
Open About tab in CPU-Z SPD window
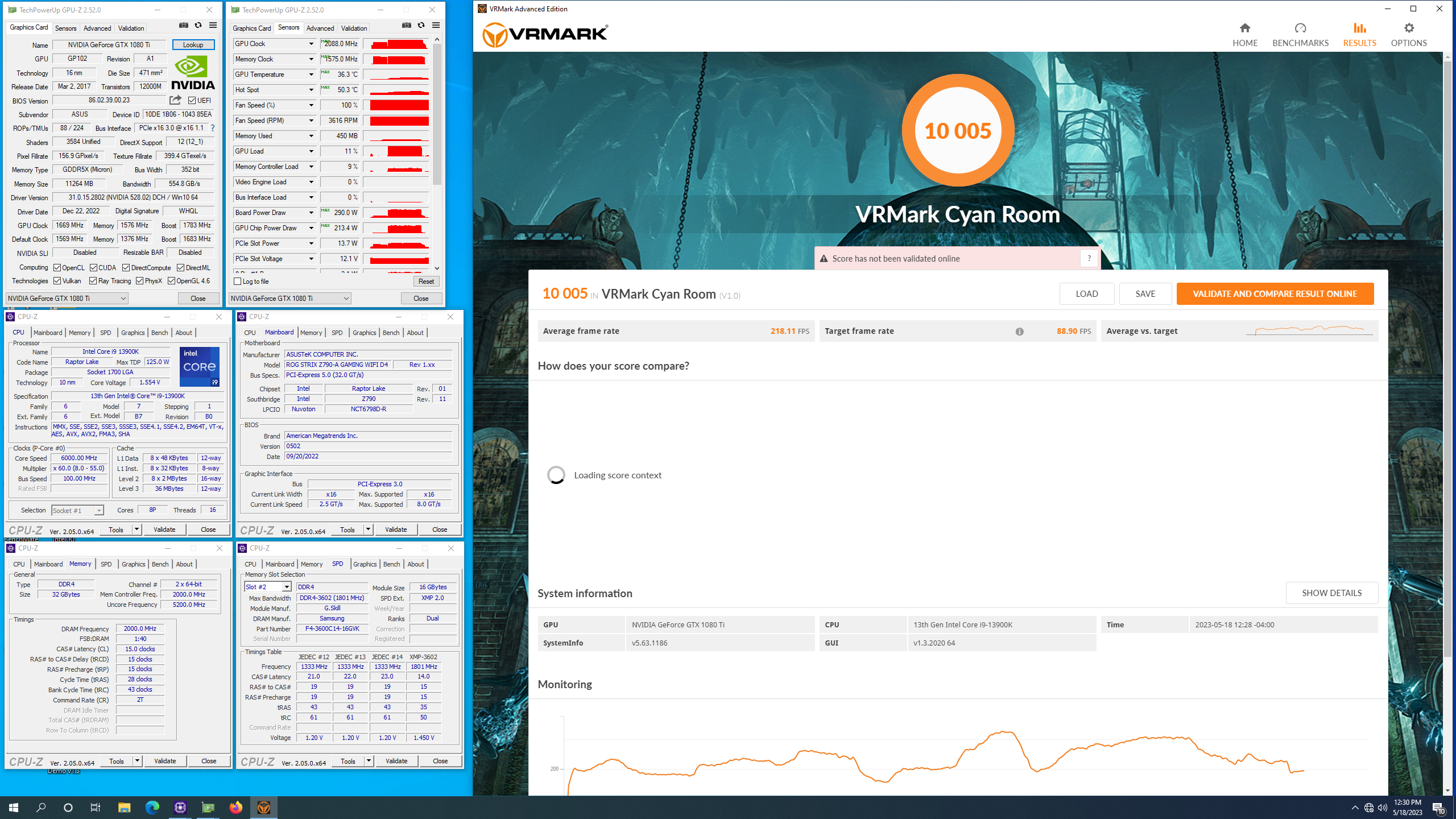(416, 564)
